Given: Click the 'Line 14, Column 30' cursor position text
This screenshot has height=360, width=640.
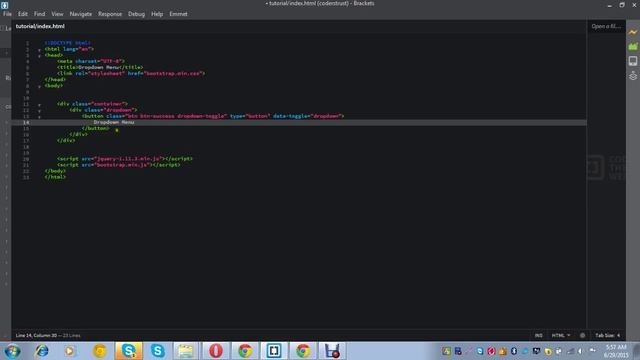Looking at the screenshot, I should click(x=36, y=336).
